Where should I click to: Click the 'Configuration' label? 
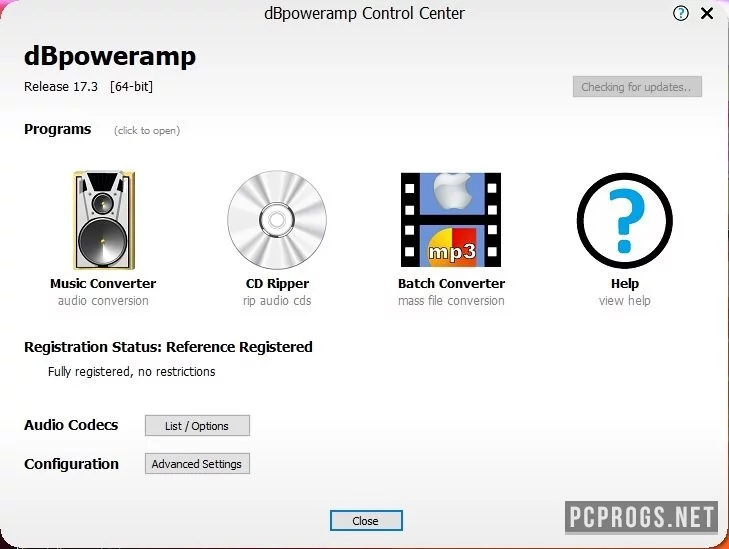[72, 464]
